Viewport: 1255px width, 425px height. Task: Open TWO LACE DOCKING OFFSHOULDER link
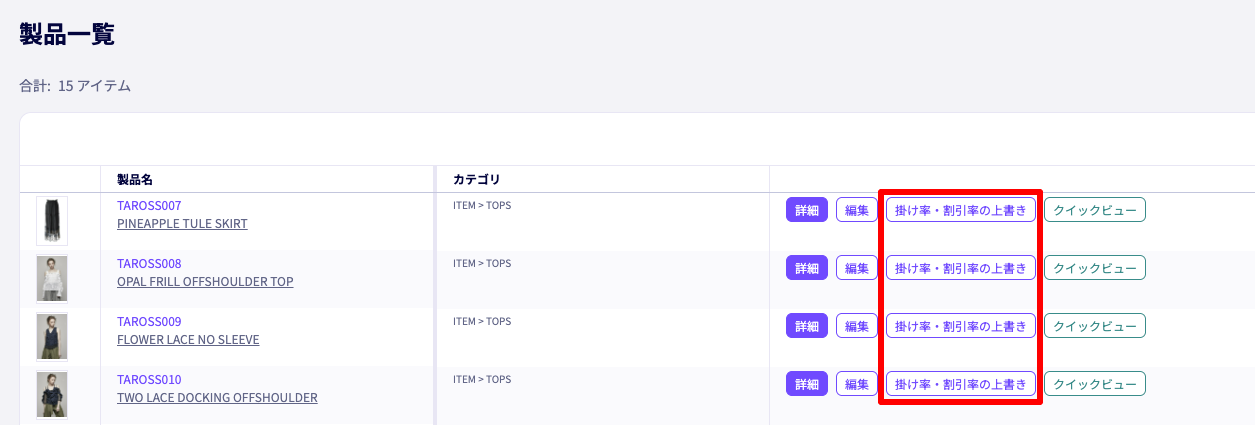[x=217, y=398]
